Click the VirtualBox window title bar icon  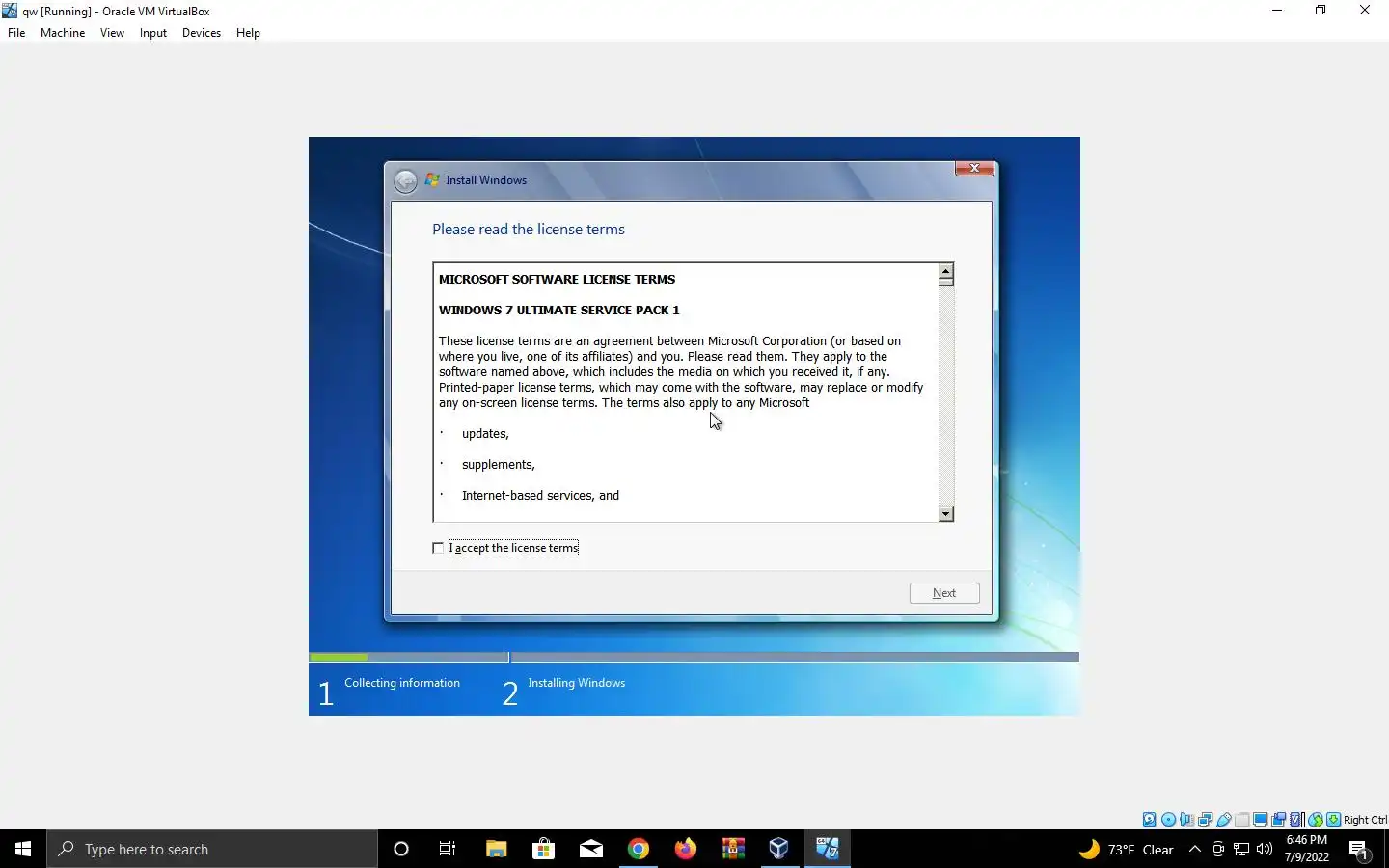click(10, 11)
